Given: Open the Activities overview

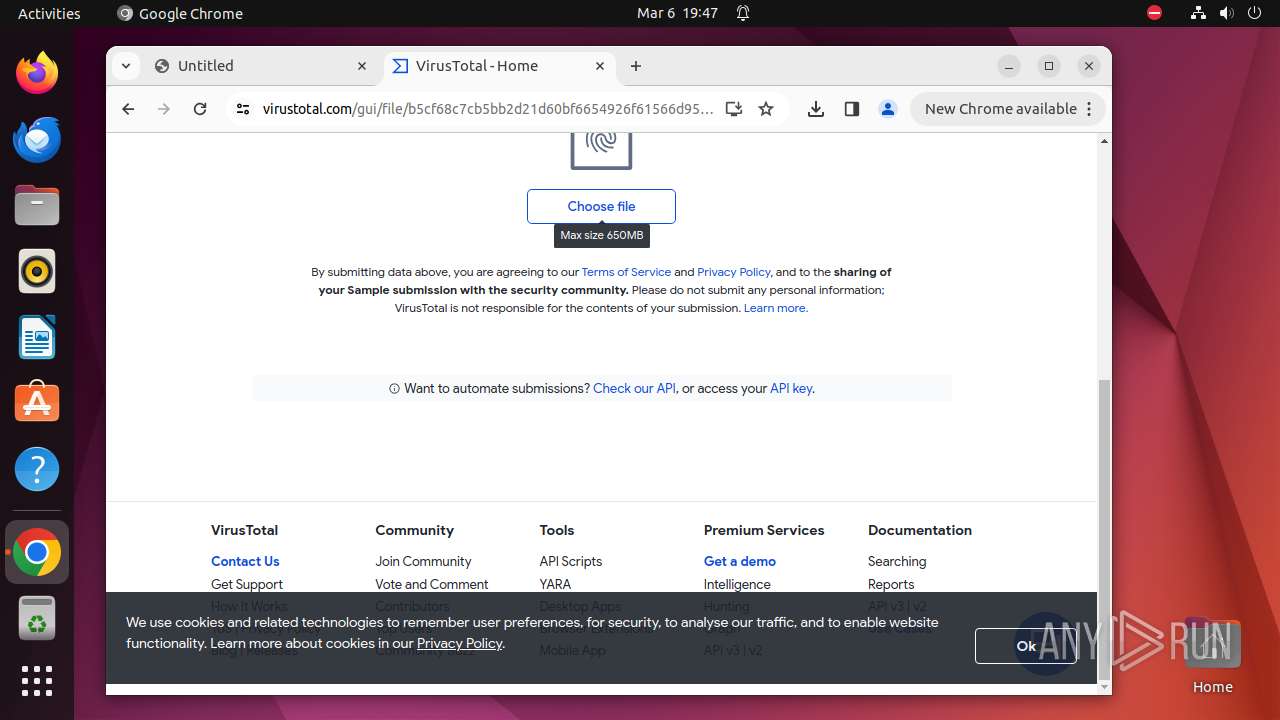Looking at the screenshot, I should [x=49, y=13].
